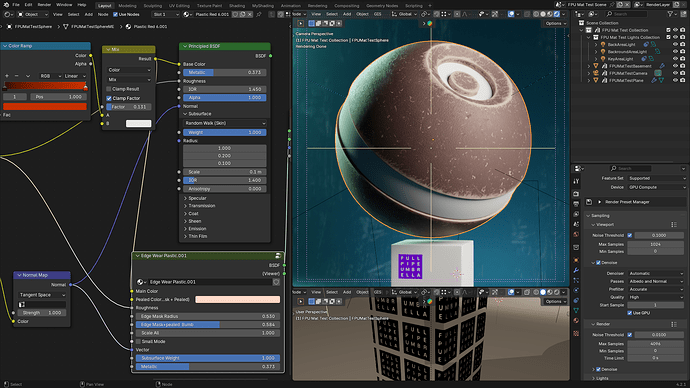Expand FPUMatTestPlane in the outliner
Viewport: 690px width, 388px height.
tap(589, 81)
